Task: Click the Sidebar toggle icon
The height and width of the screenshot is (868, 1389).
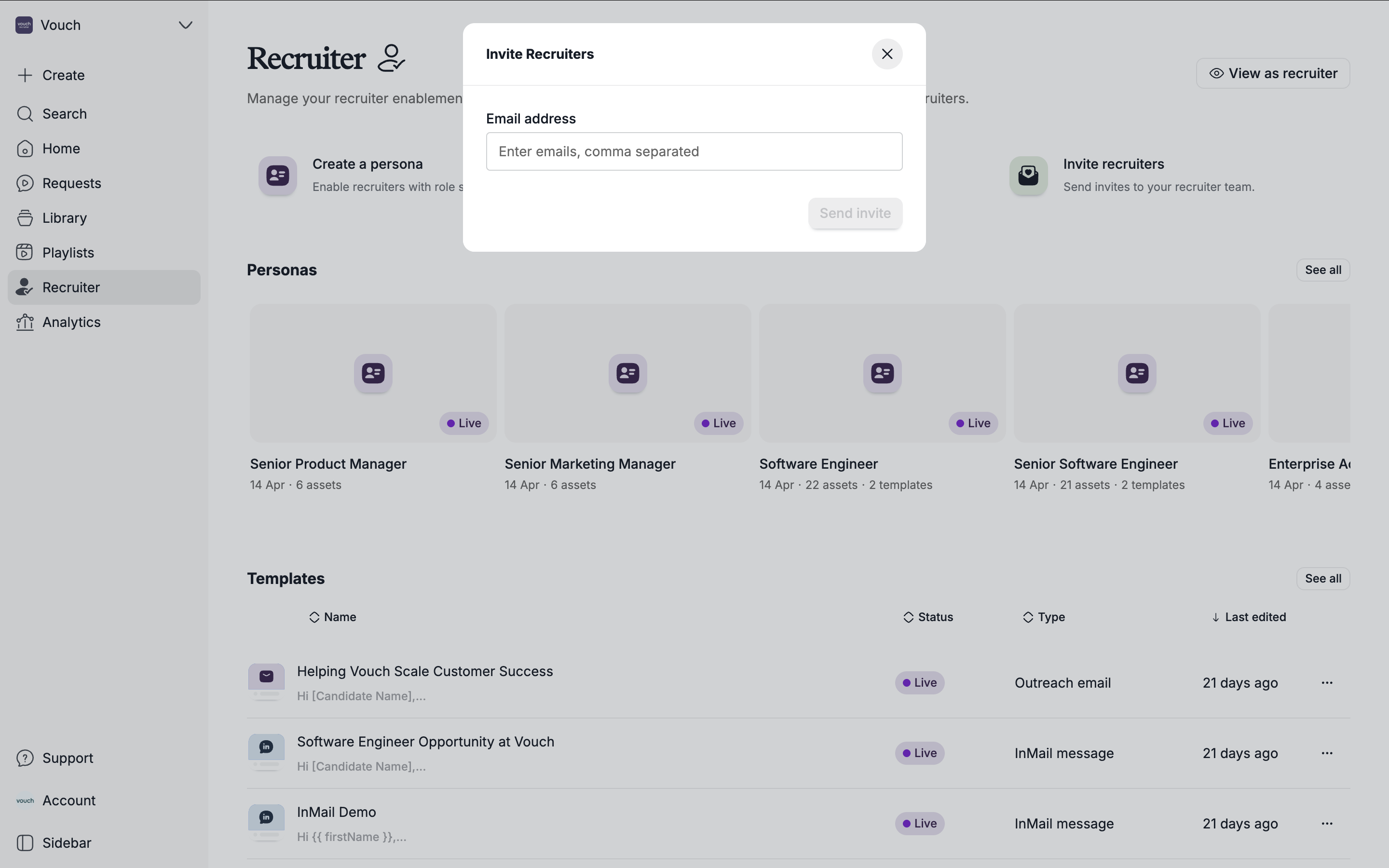Action: [x=25, y=843]
